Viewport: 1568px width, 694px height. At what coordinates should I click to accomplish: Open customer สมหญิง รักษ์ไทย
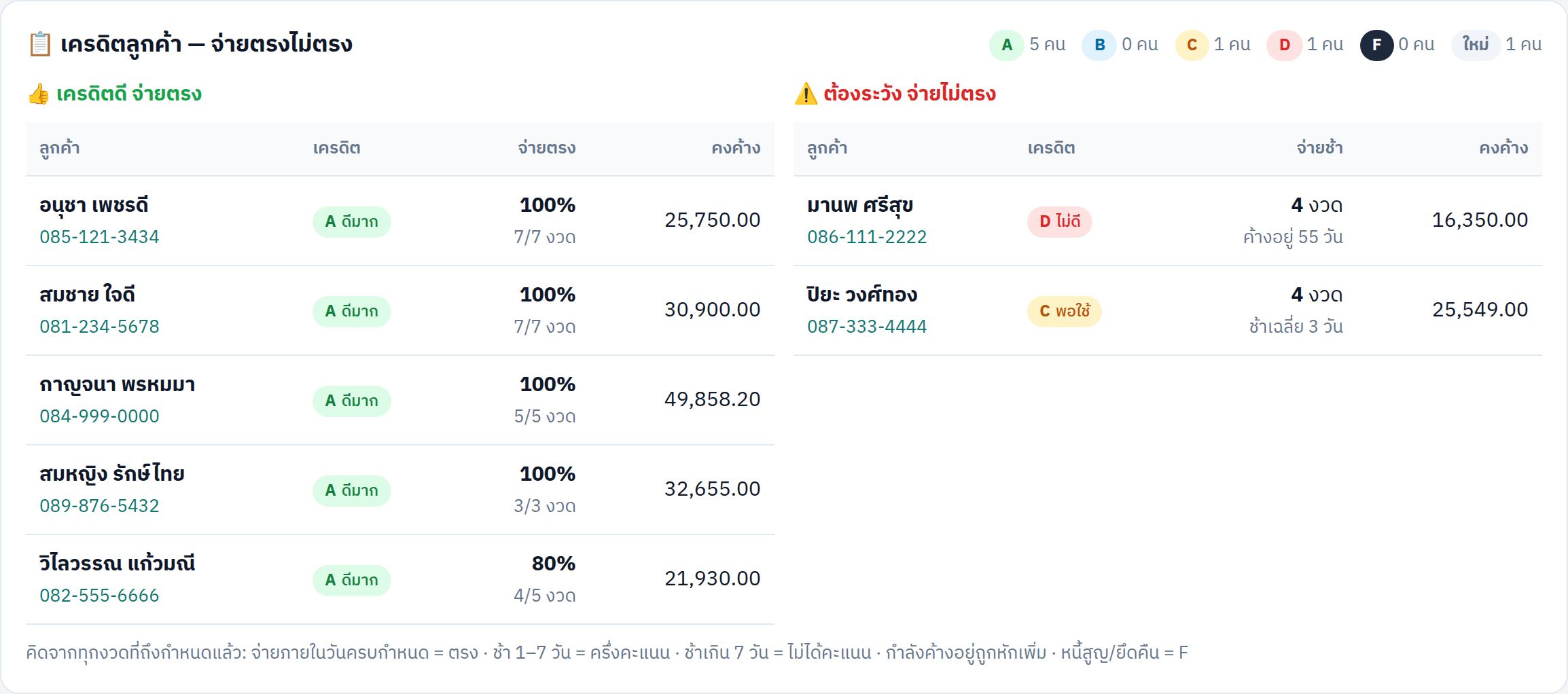click(x=112, y=473)
